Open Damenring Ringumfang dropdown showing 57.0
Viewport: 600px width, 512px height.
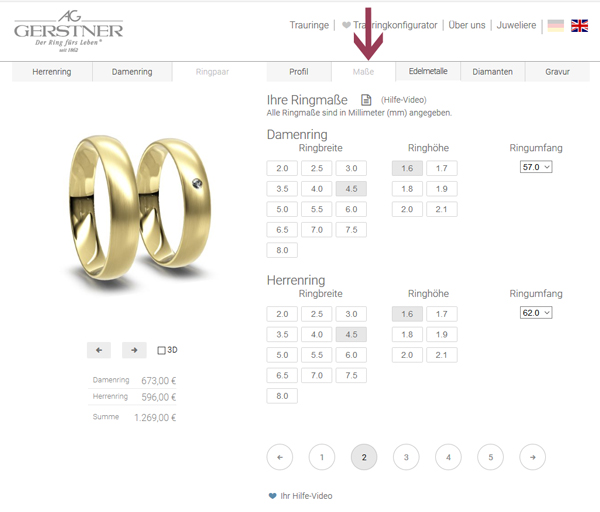(536, 167)
